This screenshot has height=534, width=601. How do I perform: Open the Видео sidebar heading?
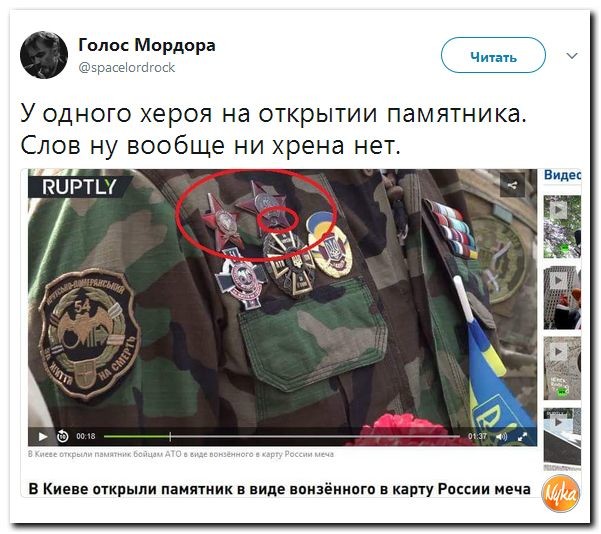pos(562,175)
